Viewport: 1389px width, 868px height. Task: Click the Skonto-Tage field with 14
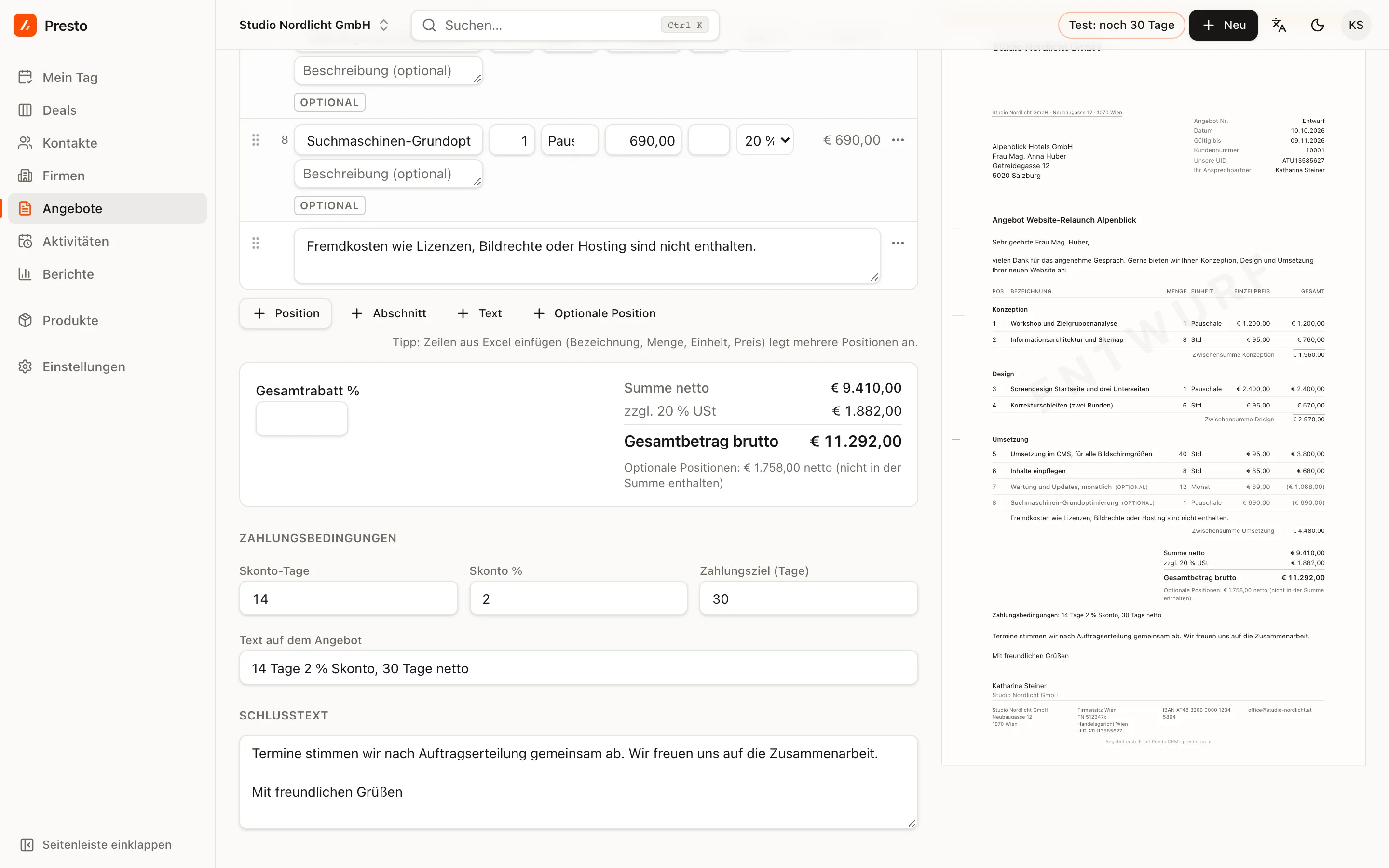[348, 599]
